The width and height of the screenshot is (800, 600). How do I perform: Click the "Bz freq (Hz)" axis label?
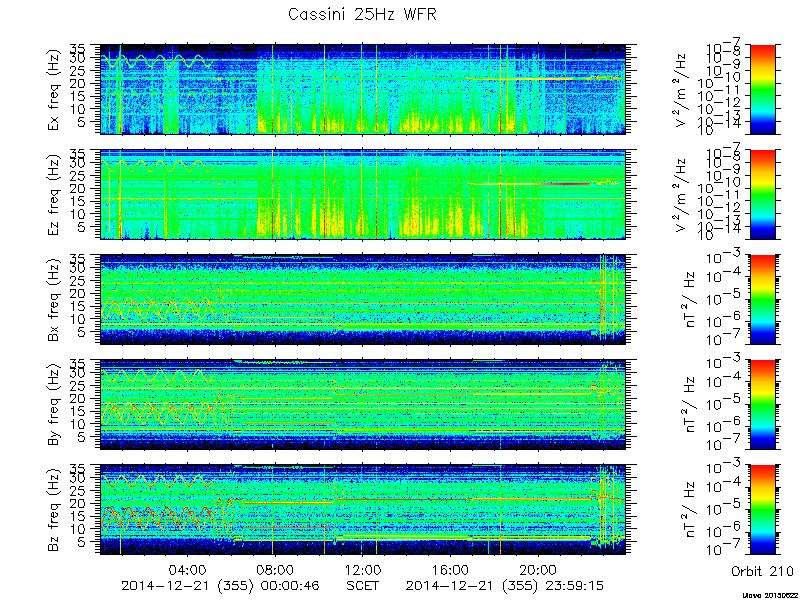[x=54, y=510]
